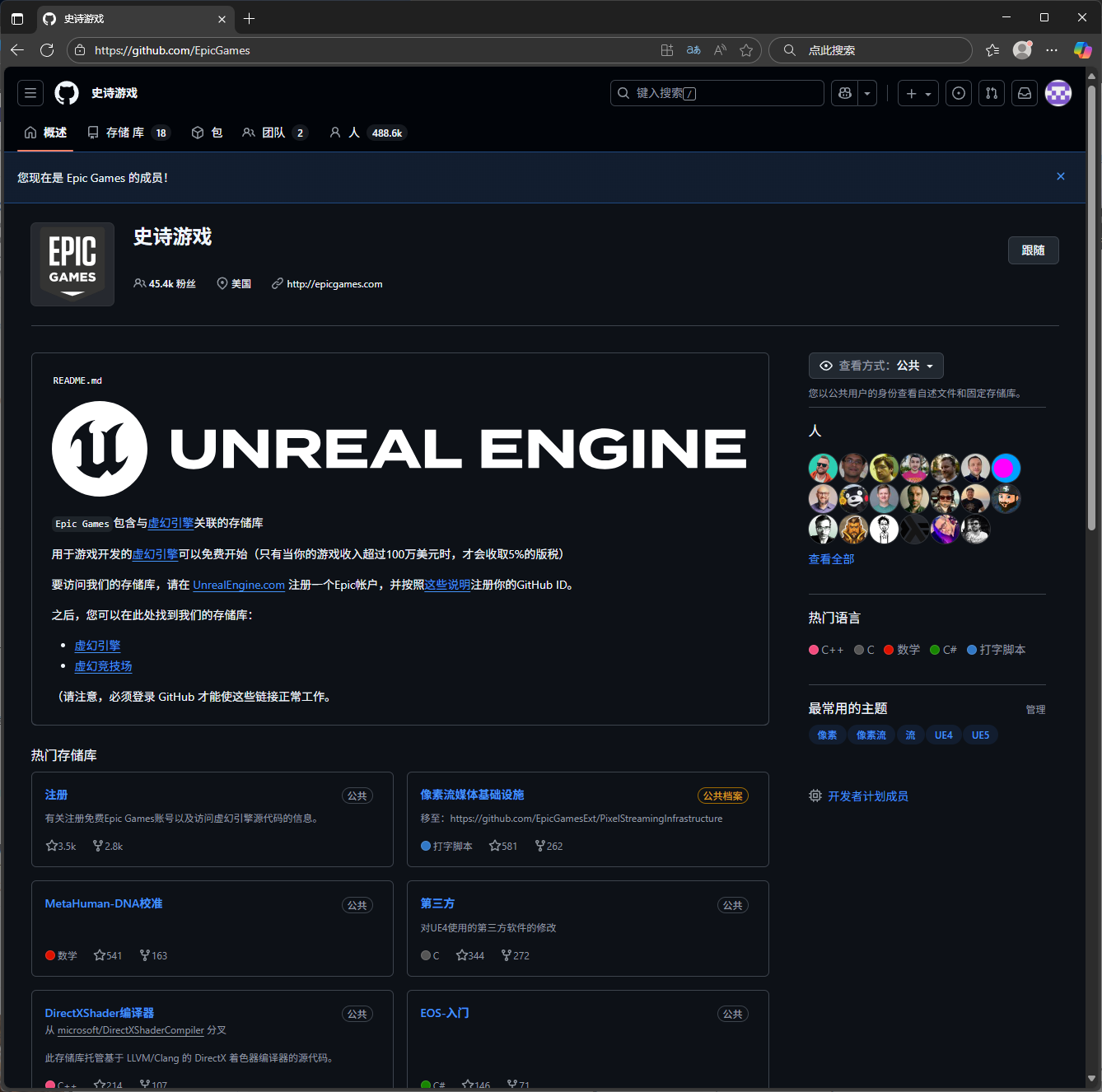Filter by C# language
The image size is (1102, 1092).
coord(943,650)
